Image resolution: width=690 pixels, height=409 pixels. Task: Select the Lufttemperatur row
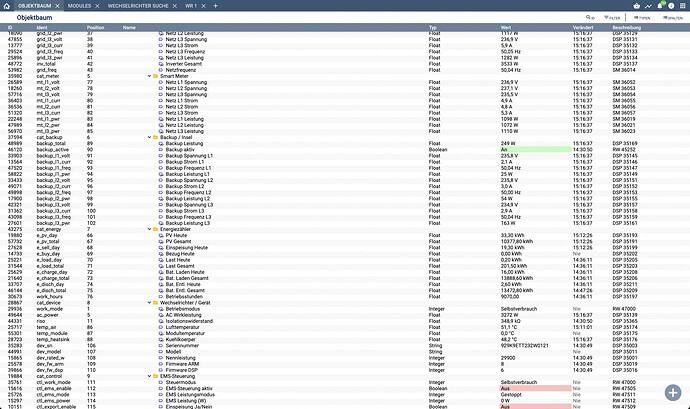[x=345, y=328]
